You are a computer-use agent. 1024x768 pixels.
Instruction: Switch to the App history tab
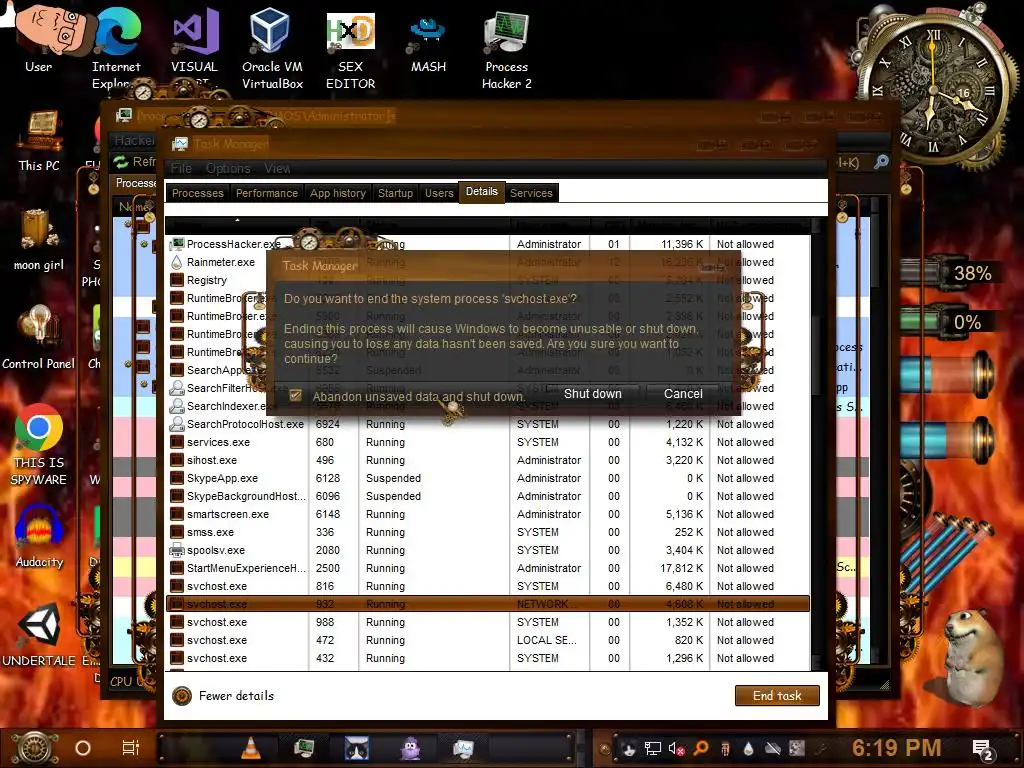pos(338,193)
